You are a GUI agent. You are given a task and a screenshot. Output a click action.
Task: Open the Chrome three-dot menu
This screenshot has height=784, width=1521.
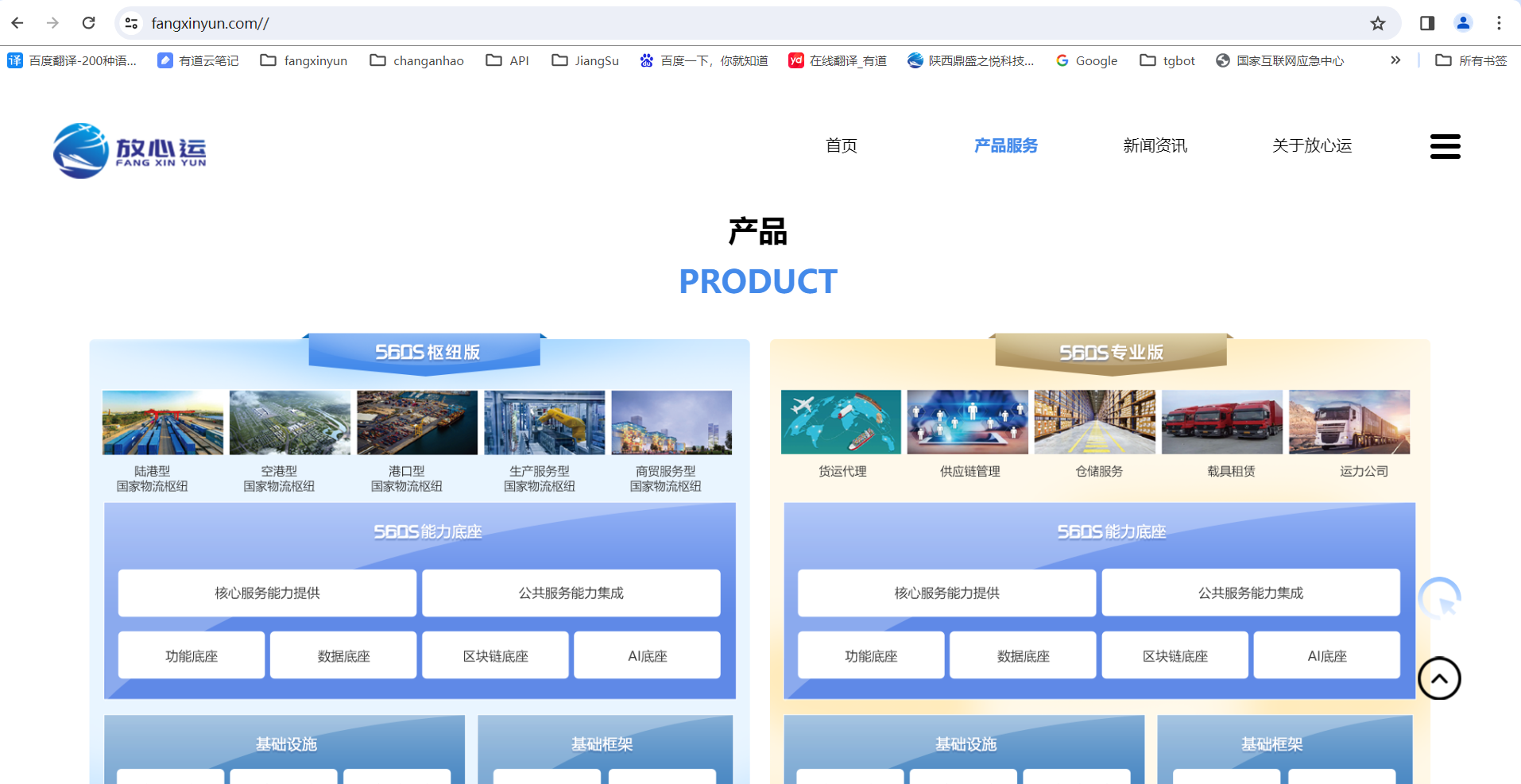click(x=1499, y=23)
